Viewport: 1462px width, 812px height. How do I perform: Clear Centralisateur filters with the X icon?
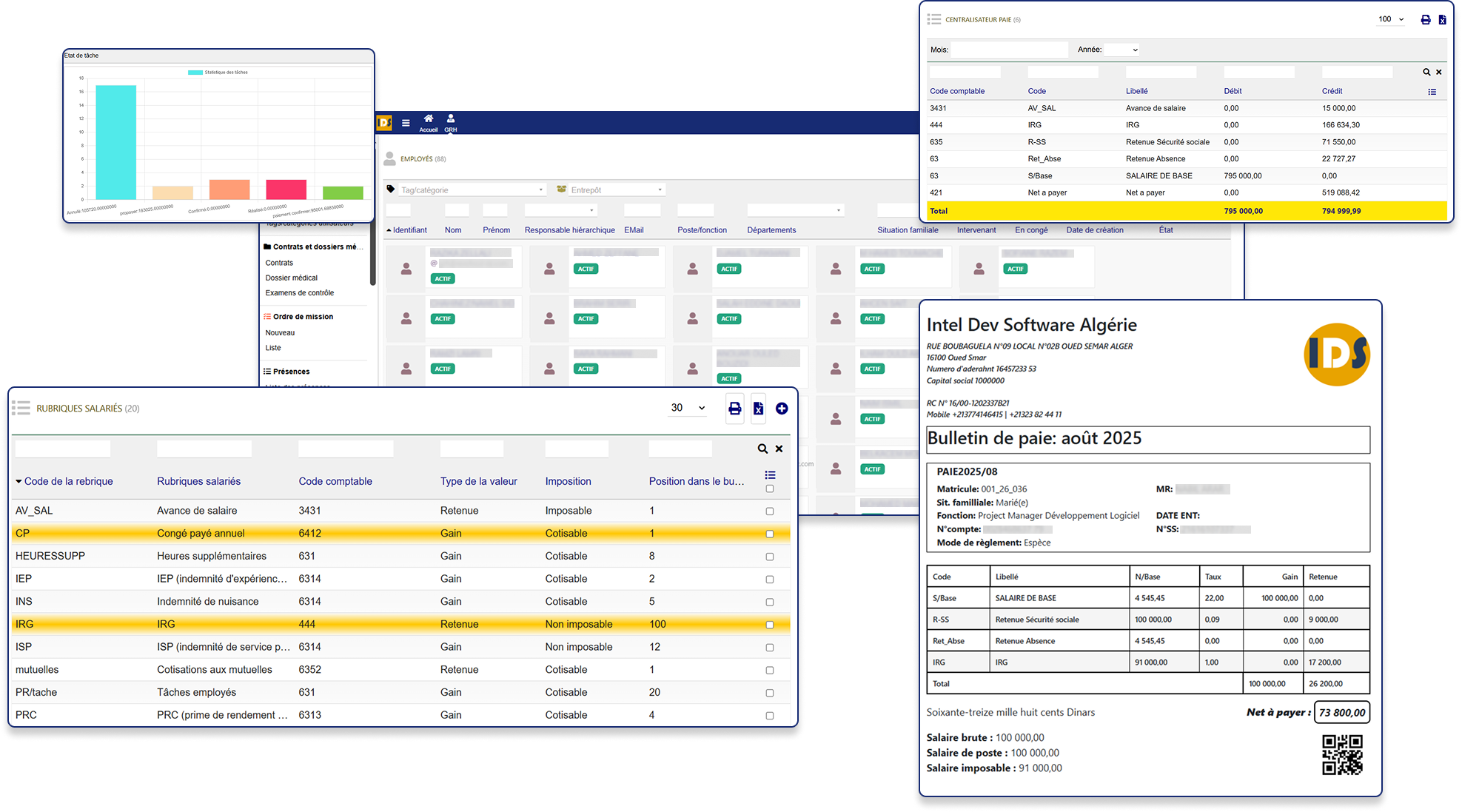[1439, 72]
